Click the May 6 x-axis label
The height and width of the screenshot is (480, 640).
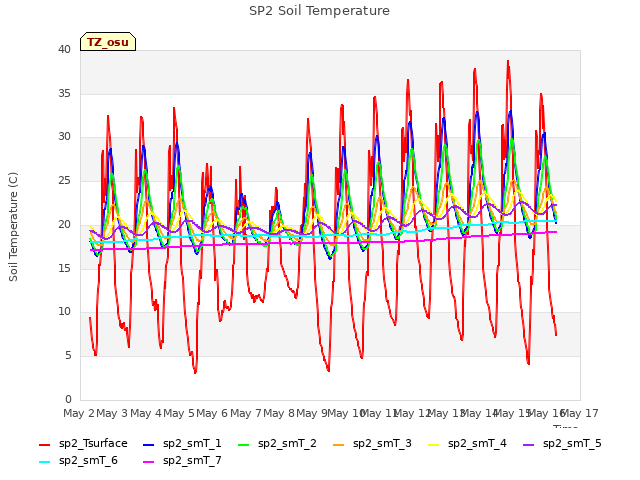pyautogui.click(x=212, y=413)
